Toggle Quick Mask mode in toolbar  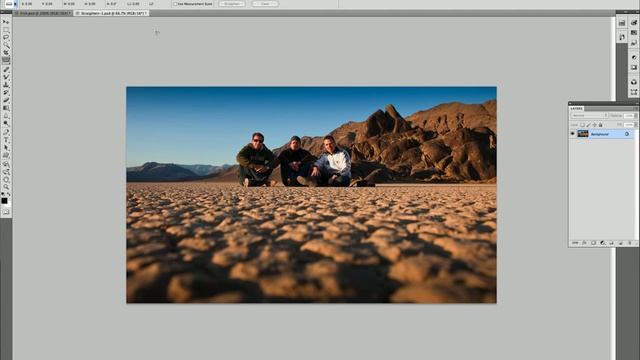6,211
